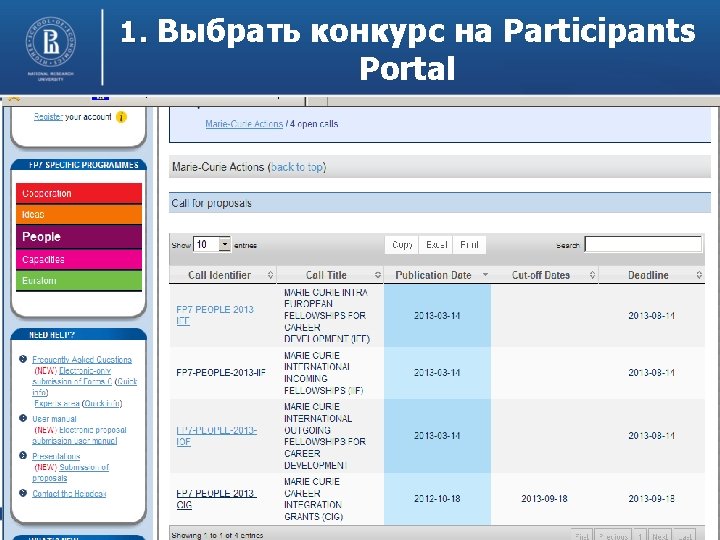Screen dimensions: 720x540
Task: Sort by the Cut-off Dates column
Action: coord(545,275)
